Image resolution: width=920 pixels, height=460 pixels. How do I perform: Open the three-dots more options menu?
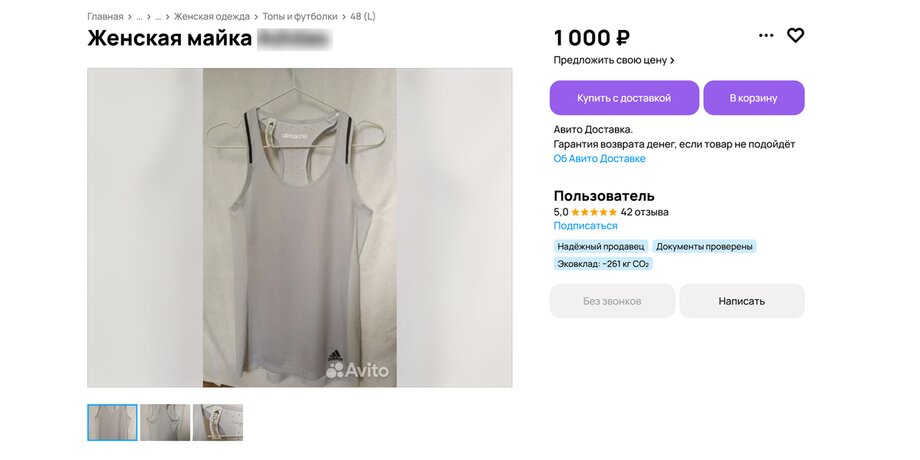point(766,35)
